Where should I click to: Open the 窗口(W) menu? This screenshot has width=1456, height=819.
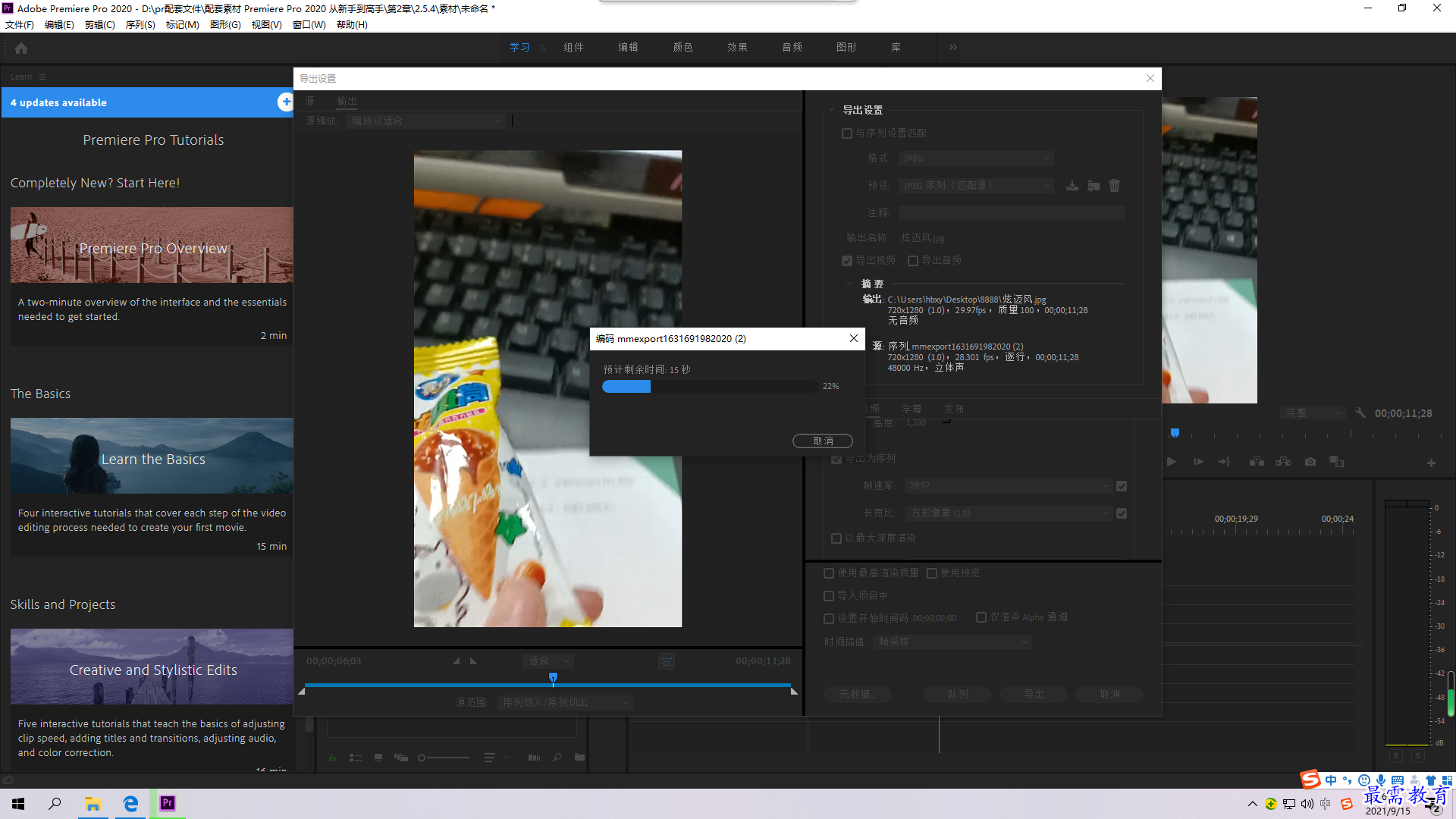click(x=309, y=25)
